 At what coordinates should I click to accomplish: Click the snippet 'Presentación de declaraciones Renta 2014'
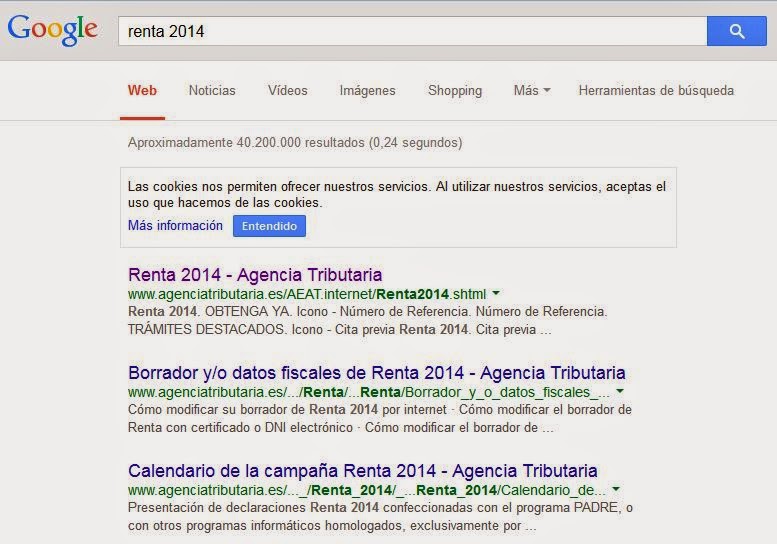[380, 516]
